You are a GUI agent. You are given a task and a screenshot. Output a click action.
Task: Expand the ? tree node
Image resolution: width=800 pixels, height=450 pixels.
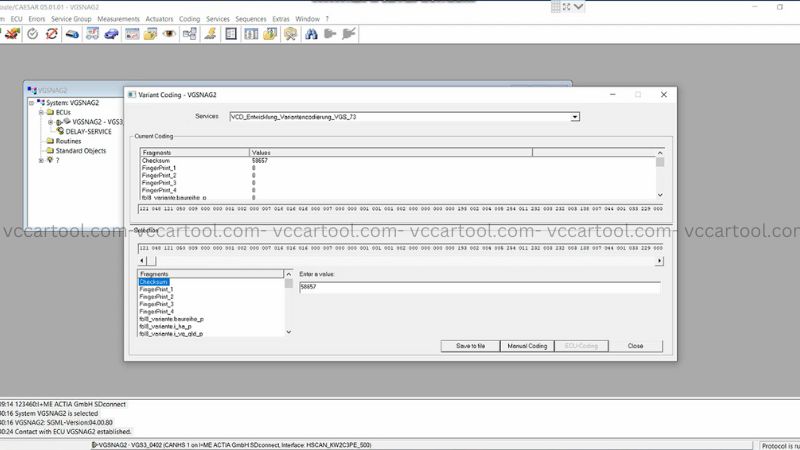click(x=41, y=160)
